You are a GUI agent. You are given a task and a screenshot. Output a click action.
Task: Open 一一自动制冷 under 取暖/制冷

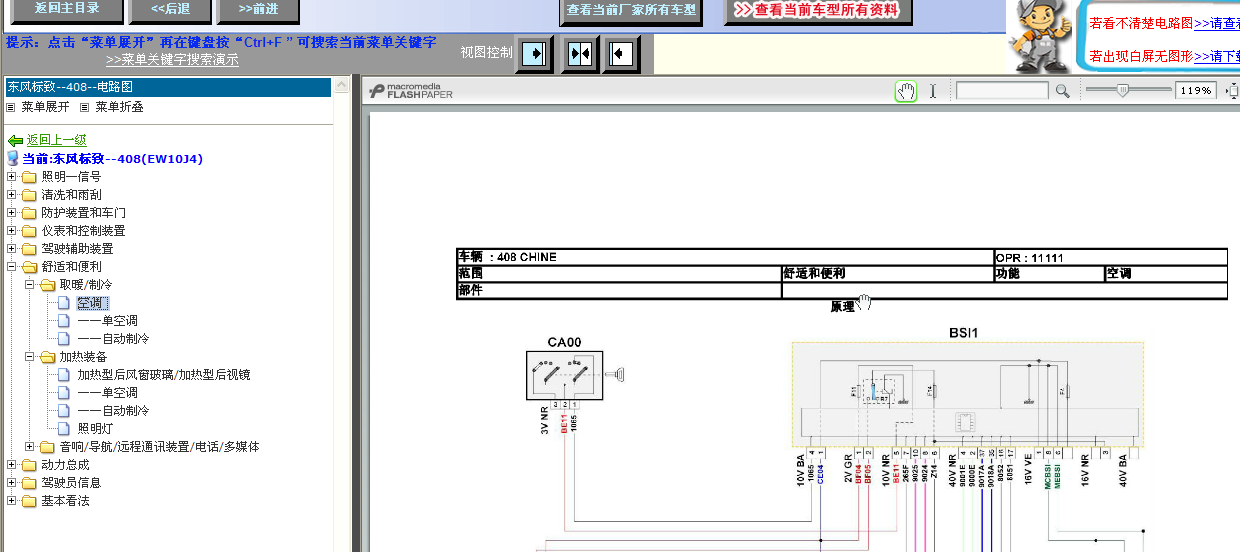coord(113,339)
